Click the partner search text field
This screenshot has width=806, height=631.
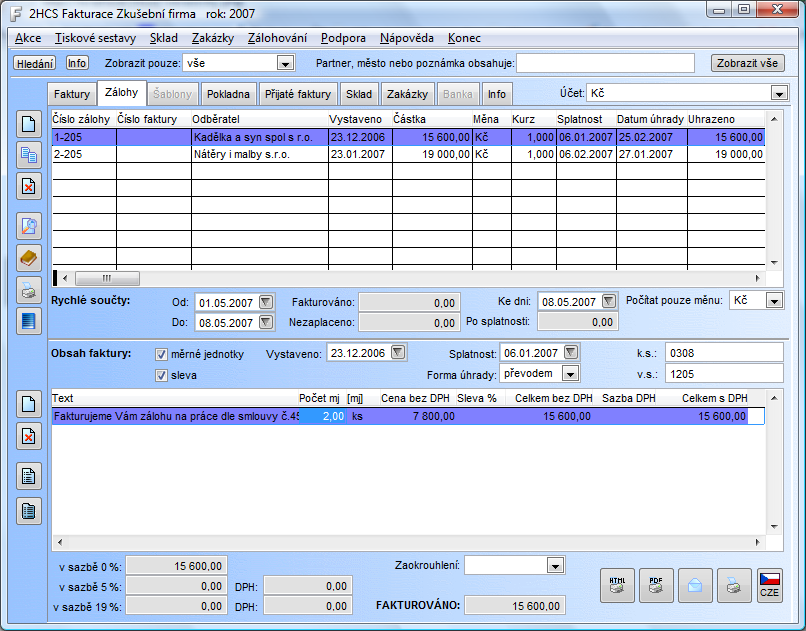(605, 63)
